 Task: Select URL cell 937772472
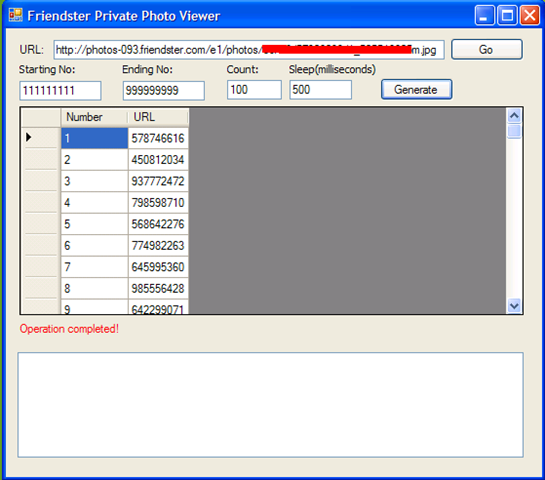coord(158,181)
